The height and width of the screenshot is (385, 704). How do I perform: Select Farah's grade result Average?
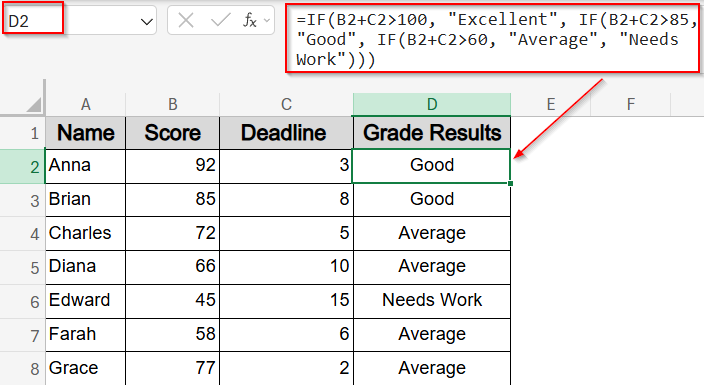(x=431, y=335)
